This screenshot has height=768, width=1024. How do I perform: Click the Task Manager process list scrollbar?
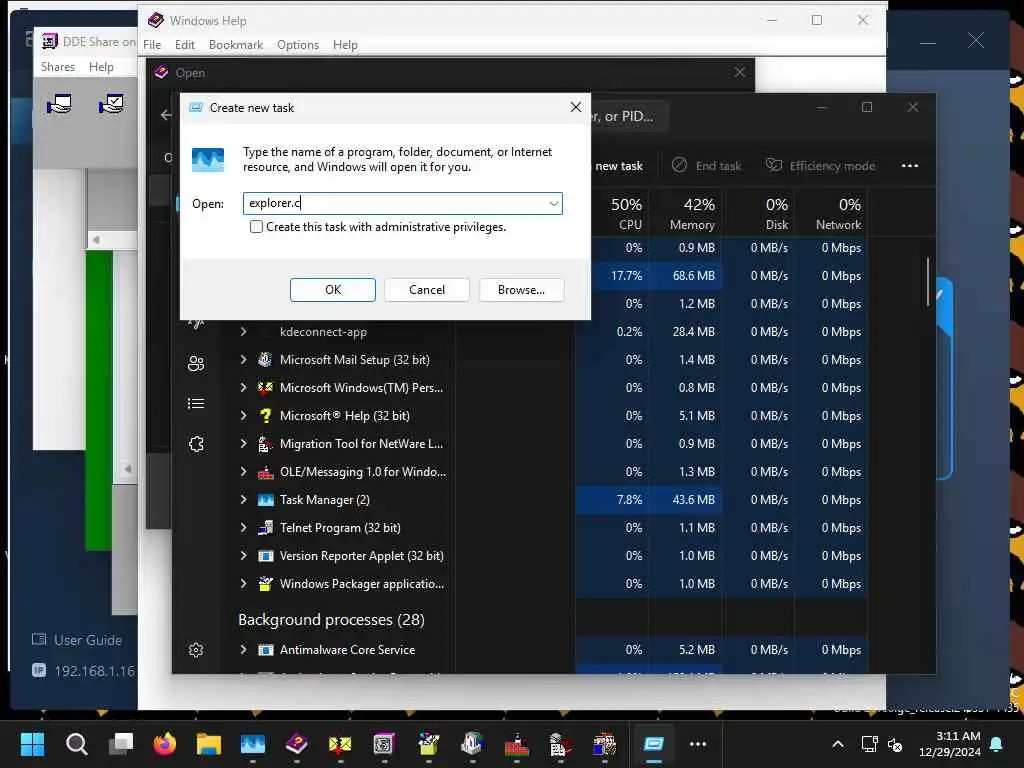[x=927, y=282]
